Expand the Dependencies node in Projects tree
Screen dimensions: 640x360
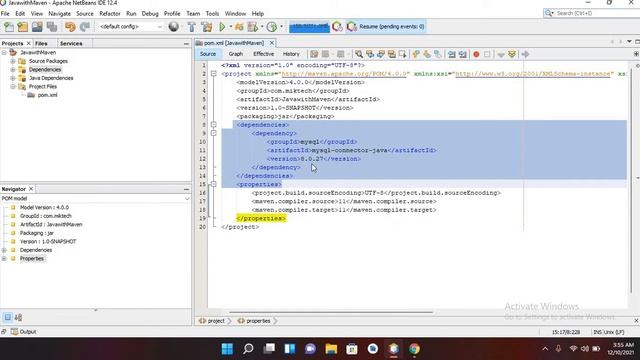(x=13, y=70)
